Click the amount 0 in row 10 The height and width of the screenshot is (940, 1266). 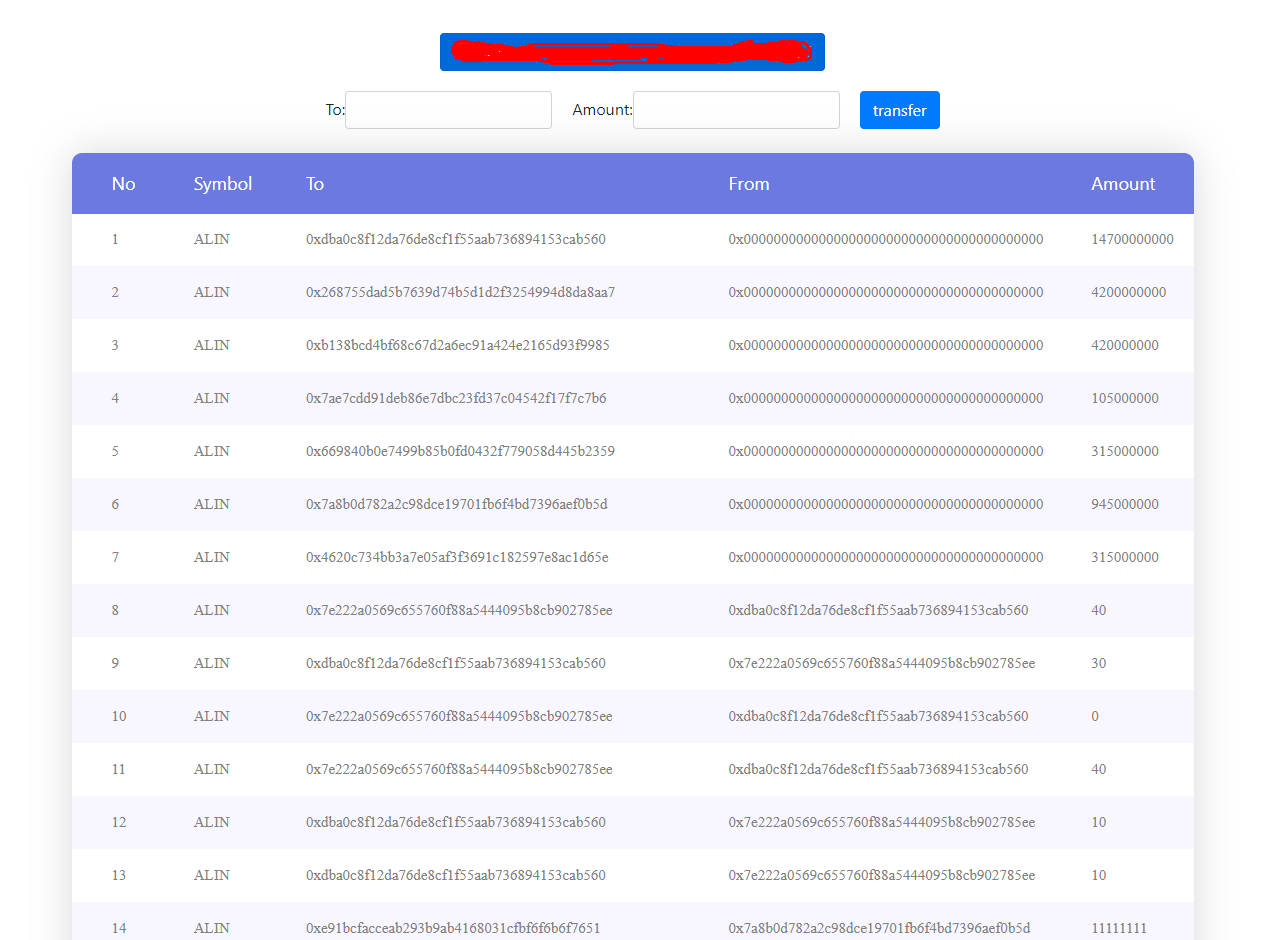coord(1095,716)
